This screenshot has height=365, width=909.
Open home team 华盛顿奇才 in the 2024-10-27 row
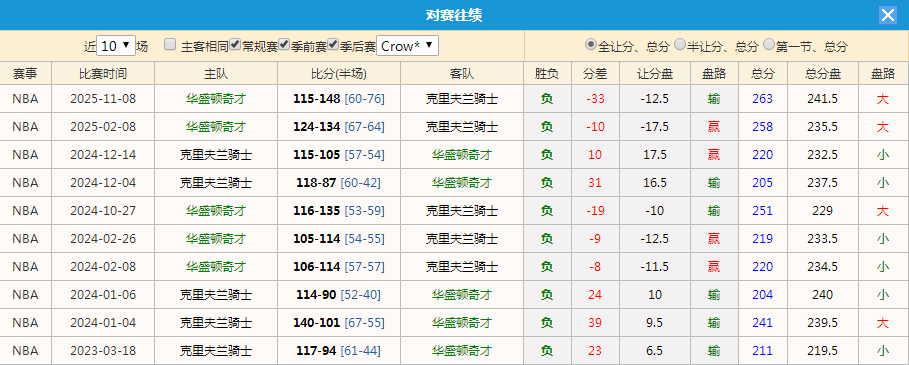(216, 211)
